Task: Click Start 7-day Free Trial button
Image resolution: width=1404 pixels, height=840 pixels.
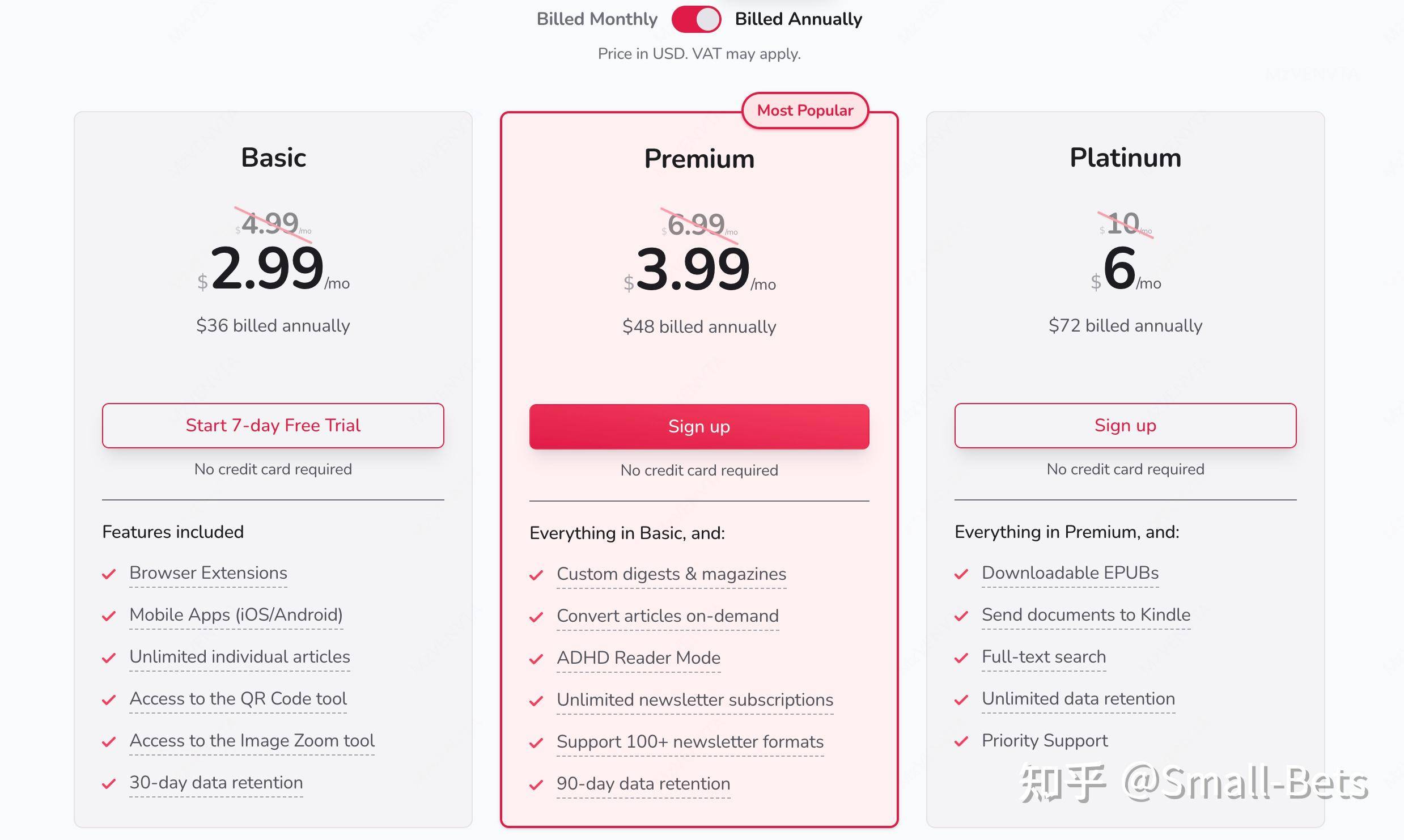Action: 273,426
